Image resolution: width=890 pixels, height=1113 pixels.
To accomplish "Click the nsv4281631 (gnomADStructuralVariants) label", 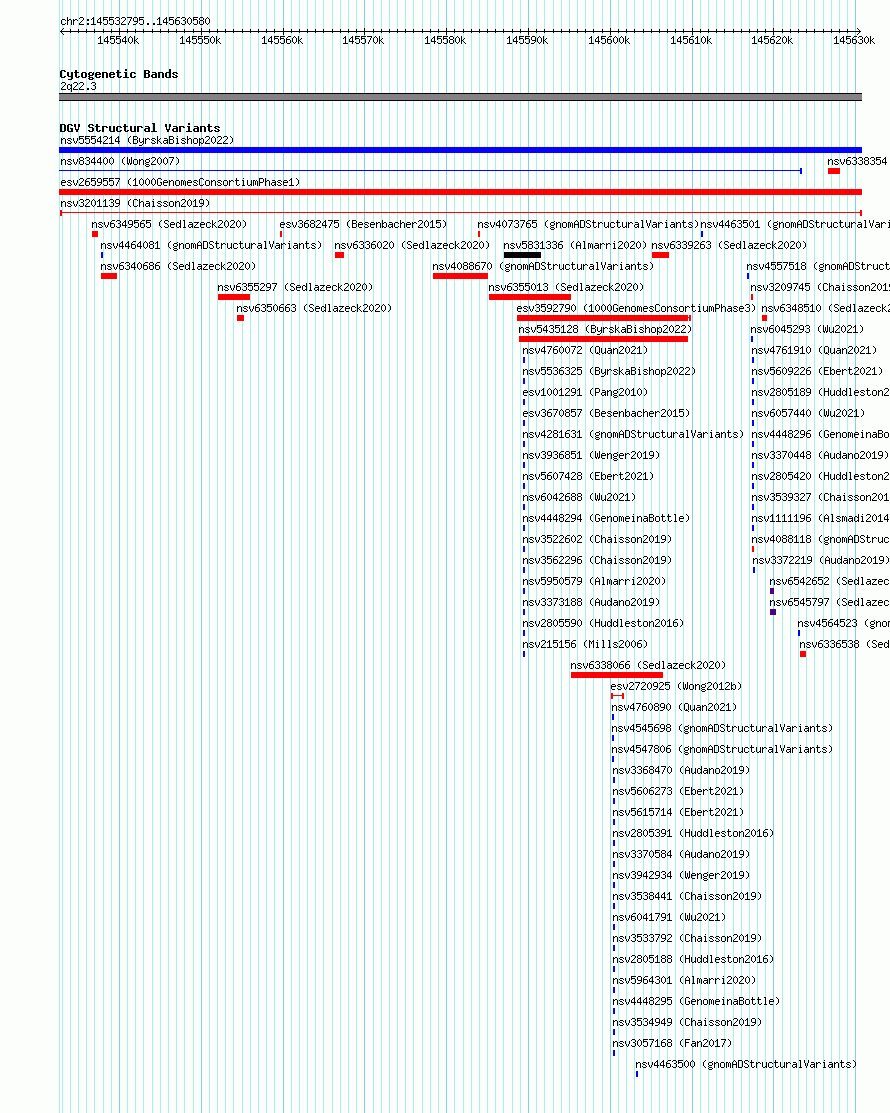I will pos(633,434).
